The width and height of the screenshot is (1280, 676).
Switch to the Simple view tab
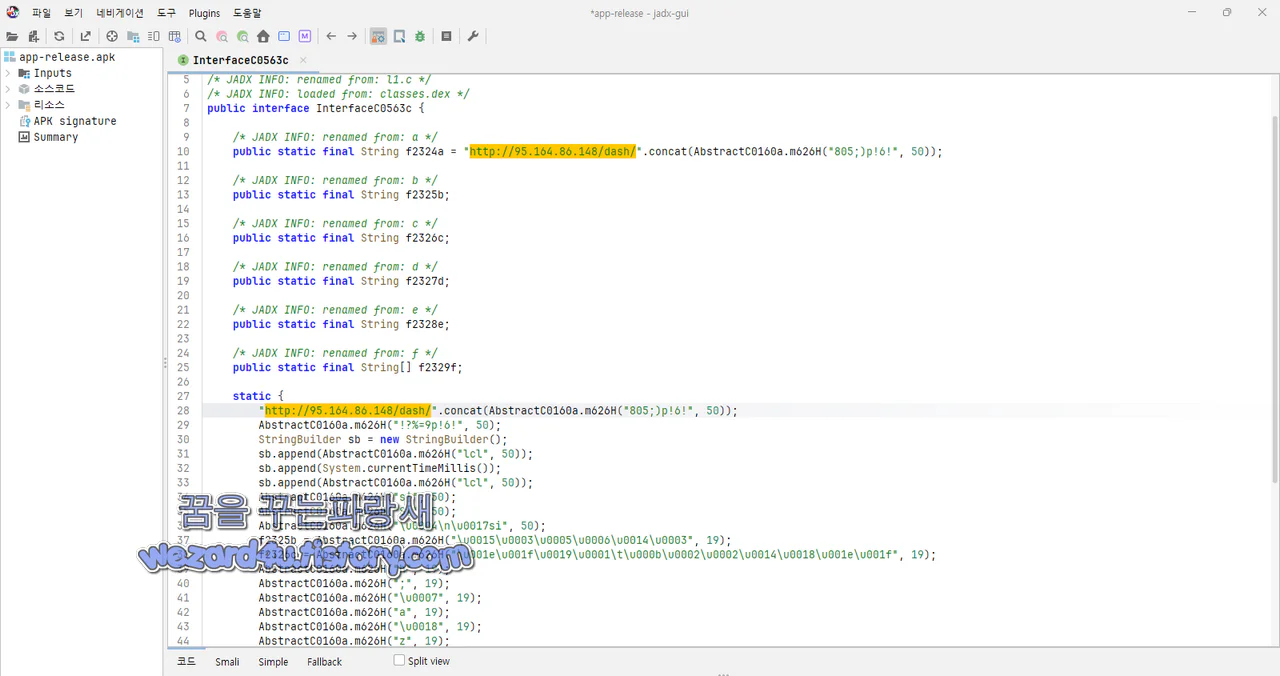(x=273, y=661)
